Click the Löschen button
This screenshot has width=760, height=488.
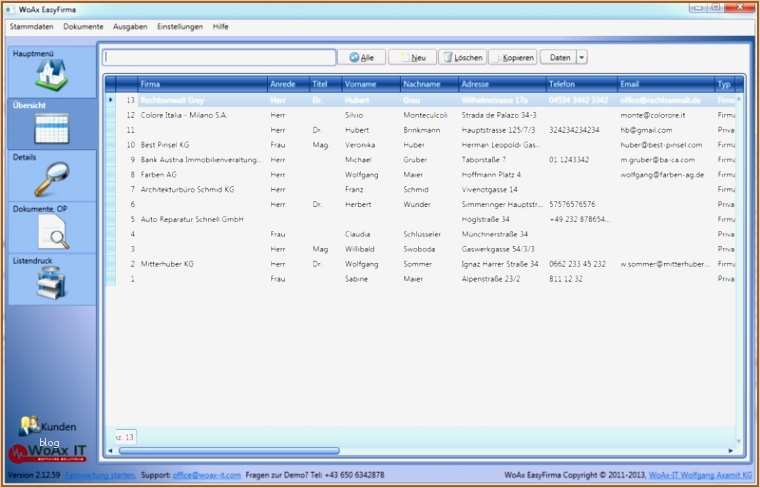coord(462,58)
